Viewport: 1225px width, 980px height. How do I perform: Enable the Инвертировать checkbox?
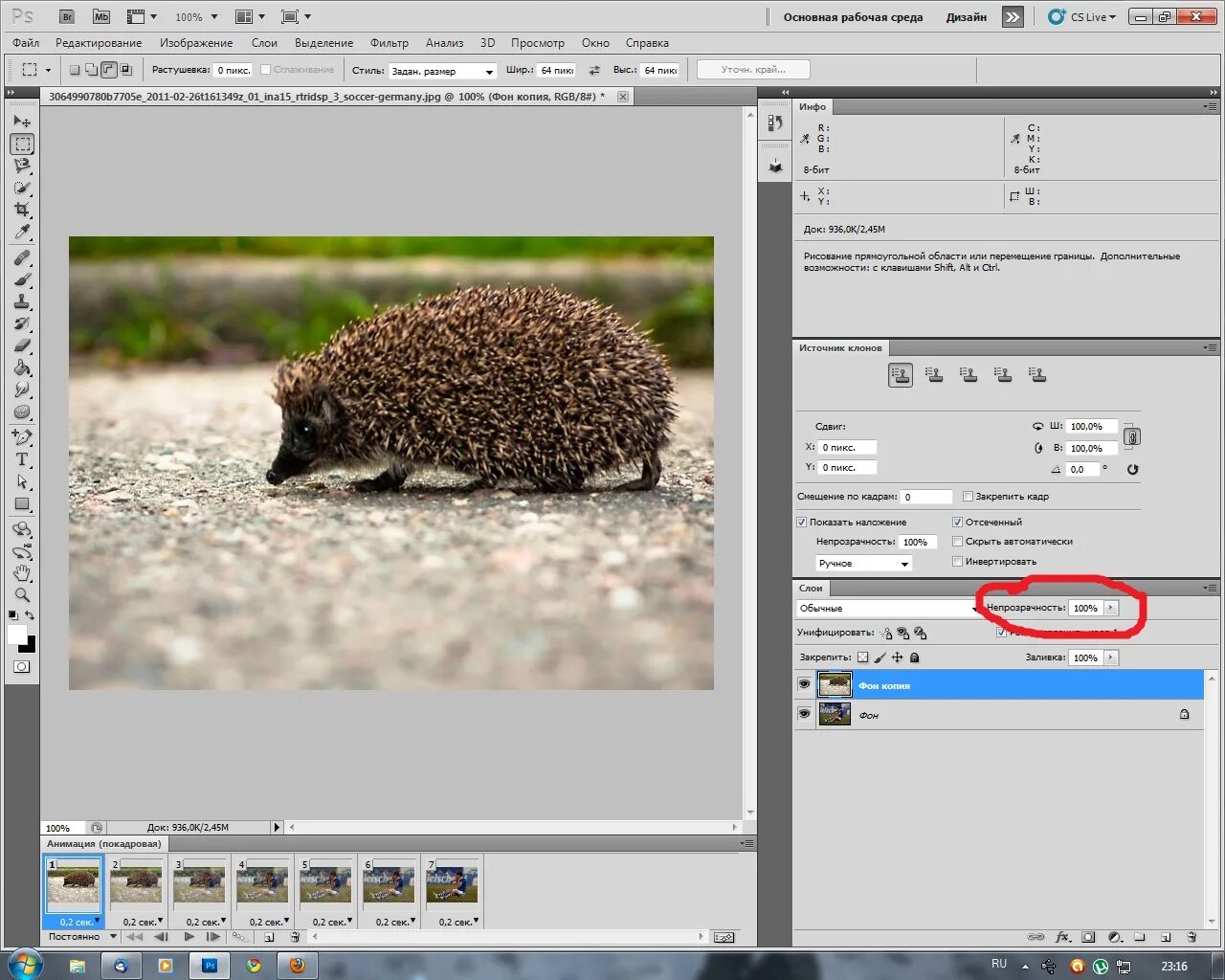tap(957, 562)
